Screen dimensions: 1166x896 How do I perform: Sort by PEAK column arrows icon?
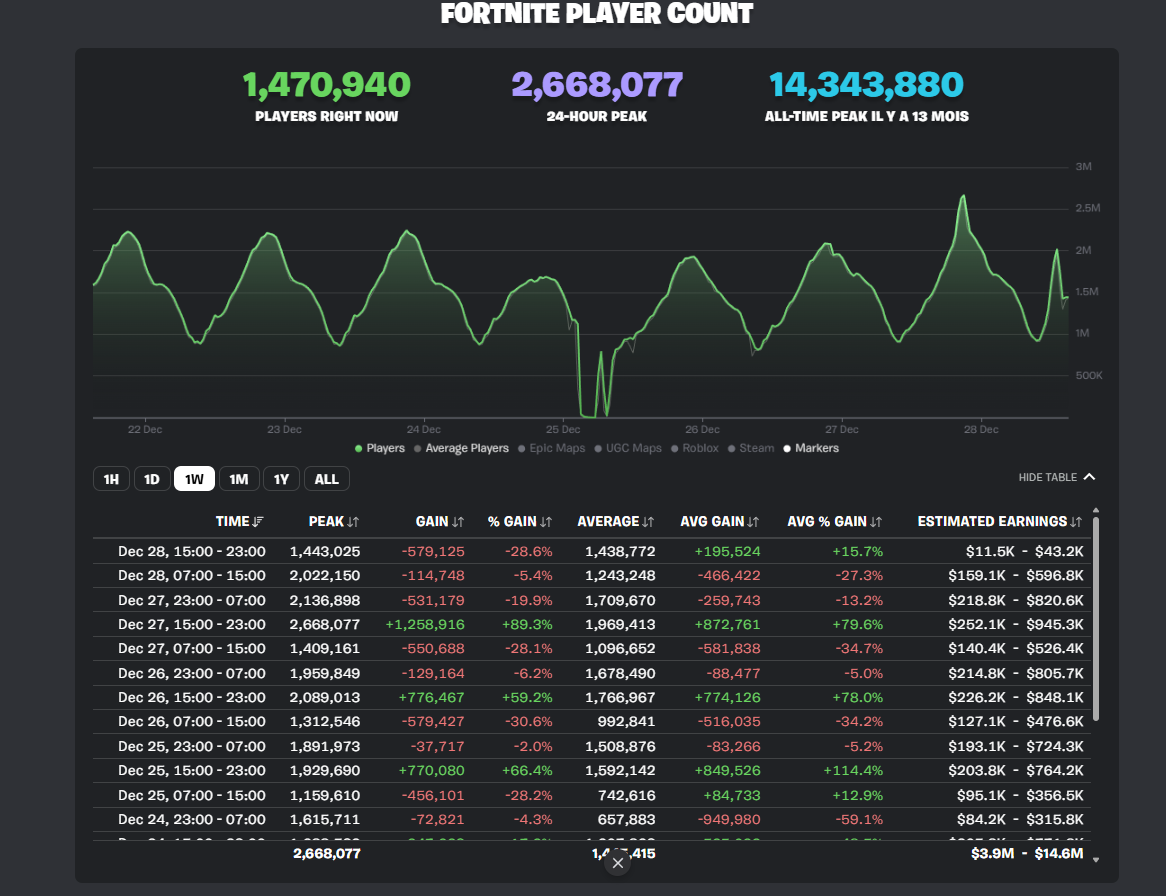coord(353,522)
